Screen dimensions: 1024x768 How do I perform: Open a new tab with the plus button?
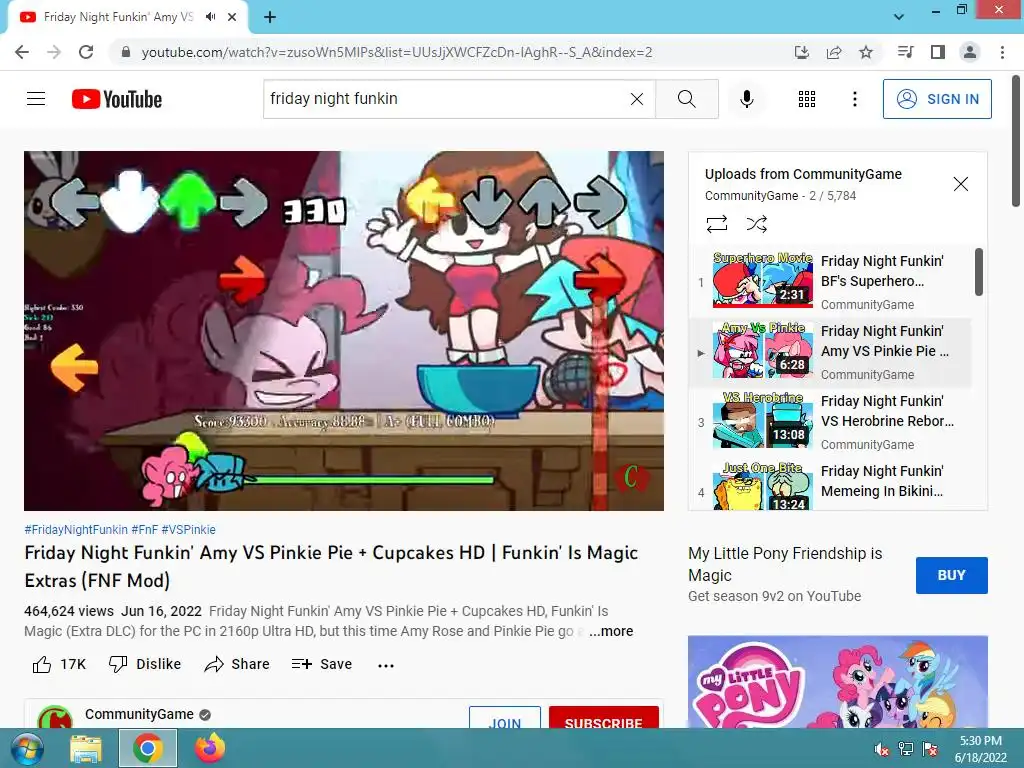(x=270, y=18)
